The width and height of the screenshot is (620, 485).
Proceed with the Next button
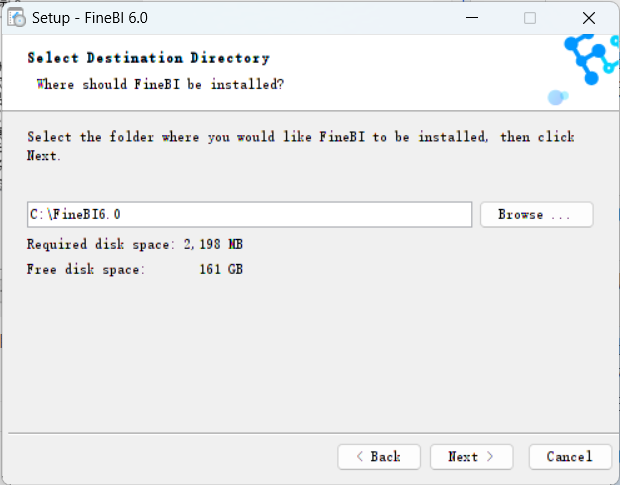coord(471,457)
